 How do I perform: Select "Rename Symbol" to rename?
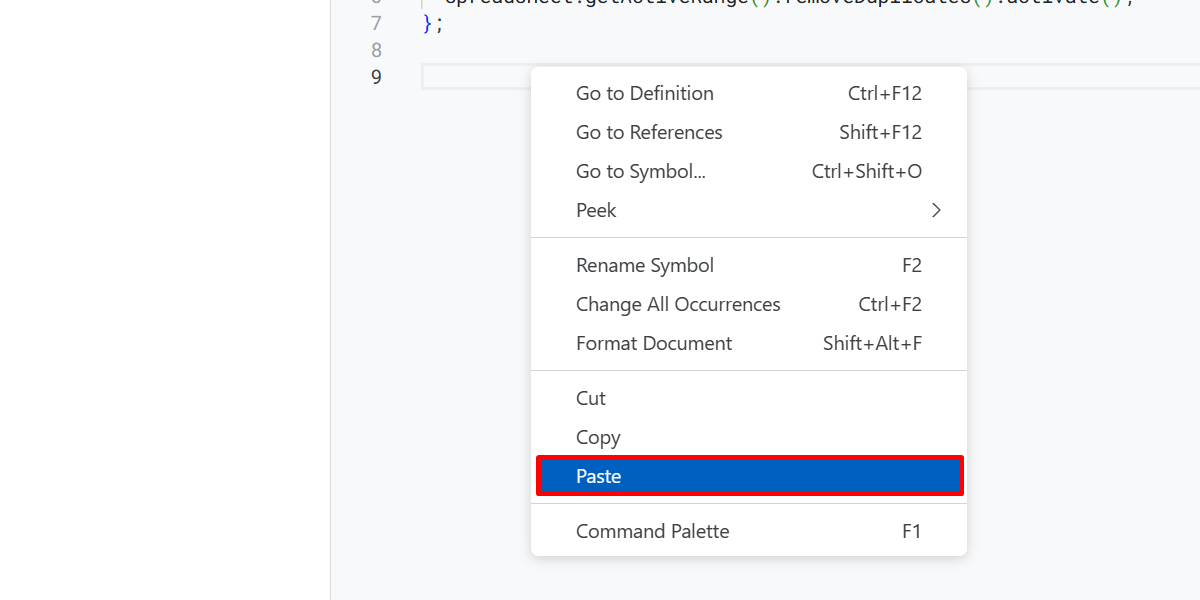pos(644,265)
